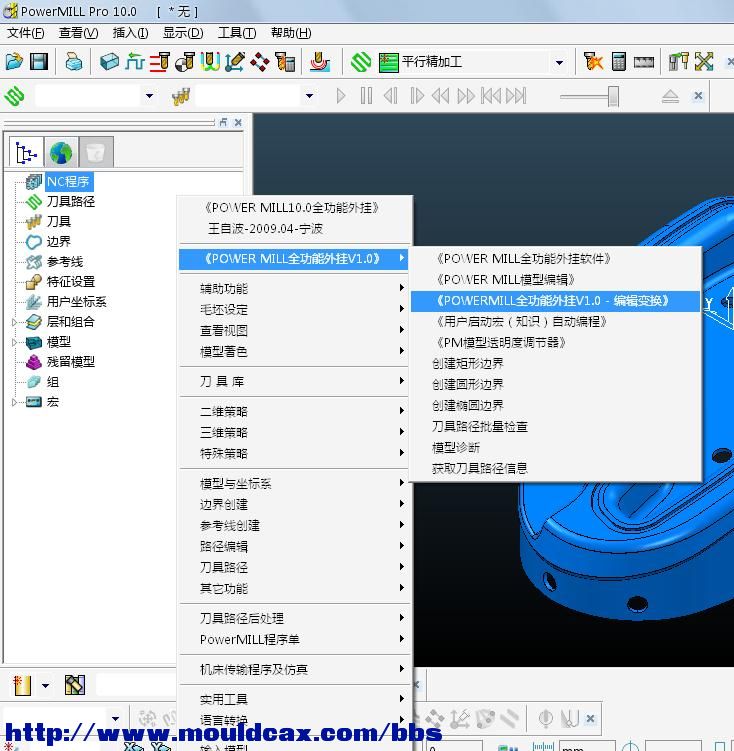Switch to globe browser tab
Screen dimensions: 734x751
61,153
